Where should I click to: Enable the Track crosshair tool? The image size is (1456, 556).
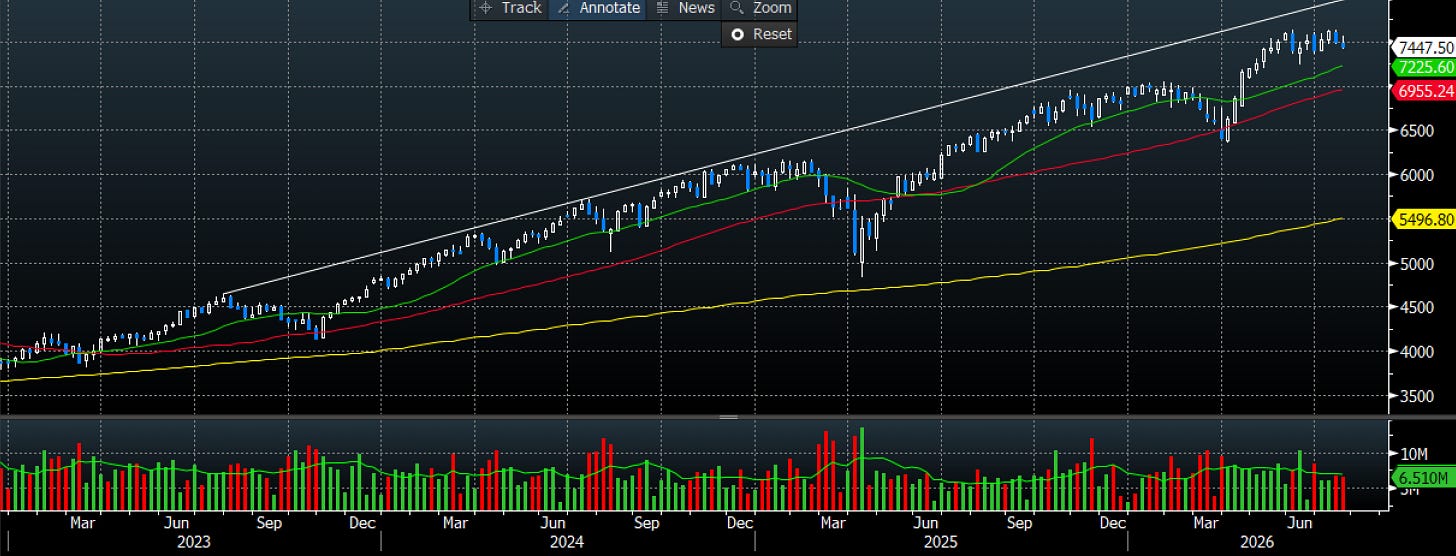pyautogui.click(x=509, y=8)
